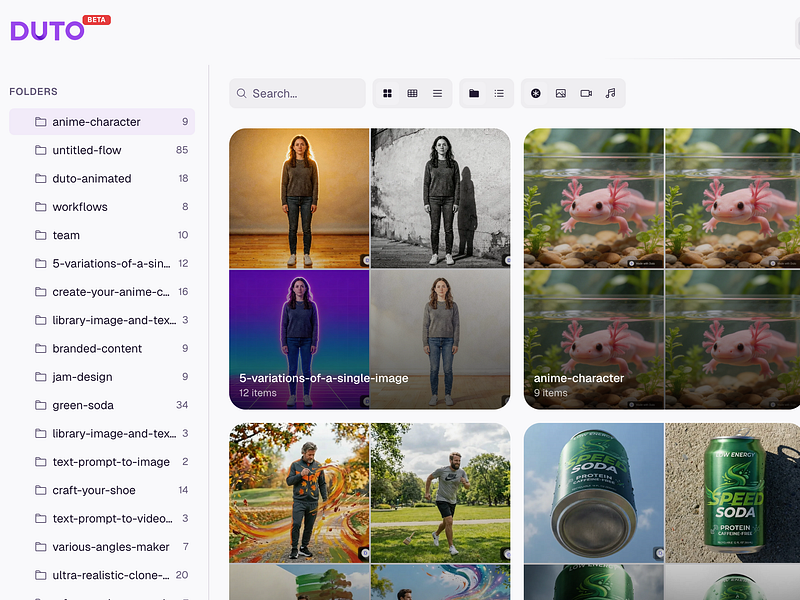Open the text-prompt-to-image folder
Viewport: 800px width, 600px height.
point(102,462)
